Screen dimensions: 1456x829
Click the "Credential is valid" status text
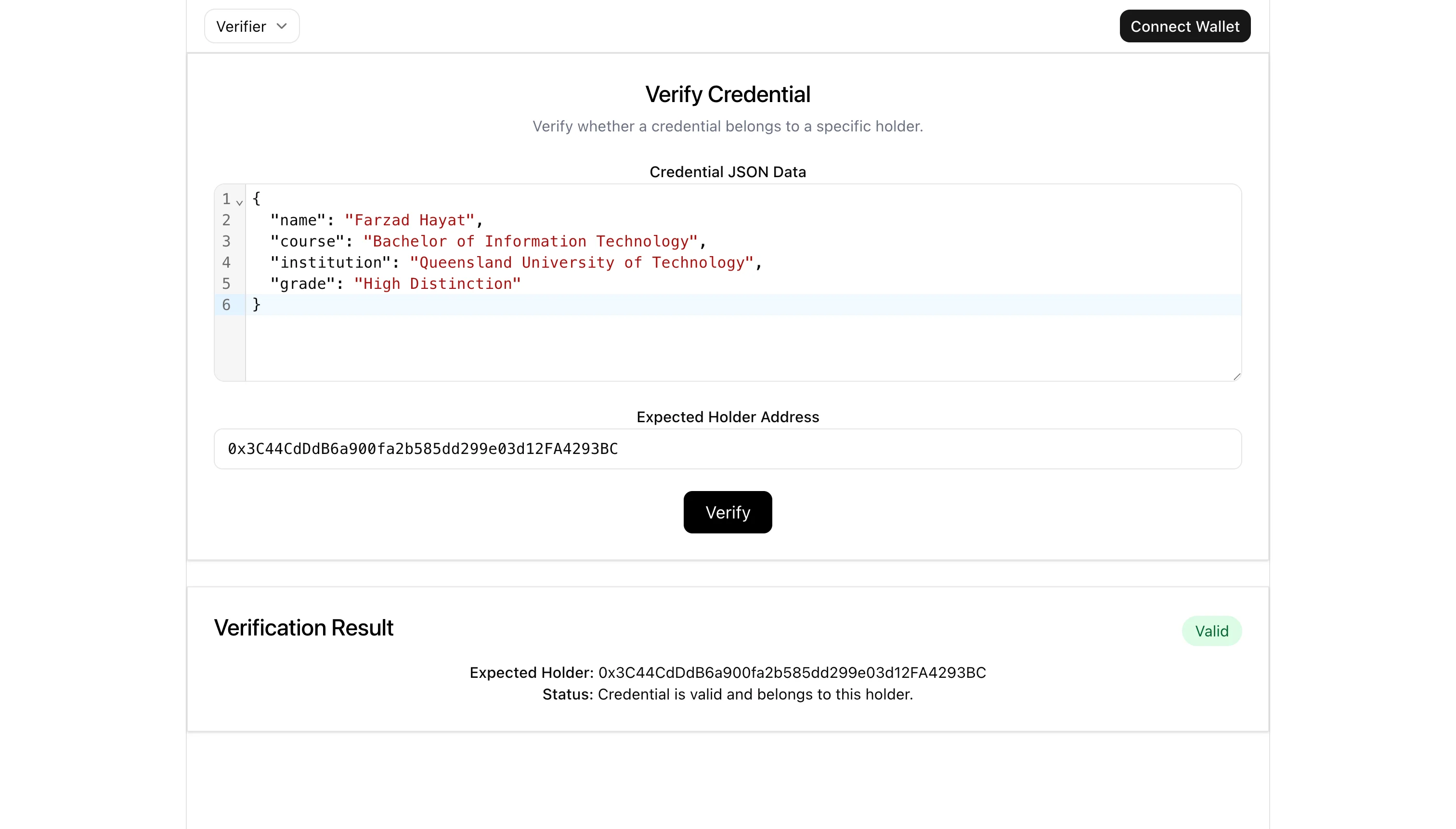(755, 694)
